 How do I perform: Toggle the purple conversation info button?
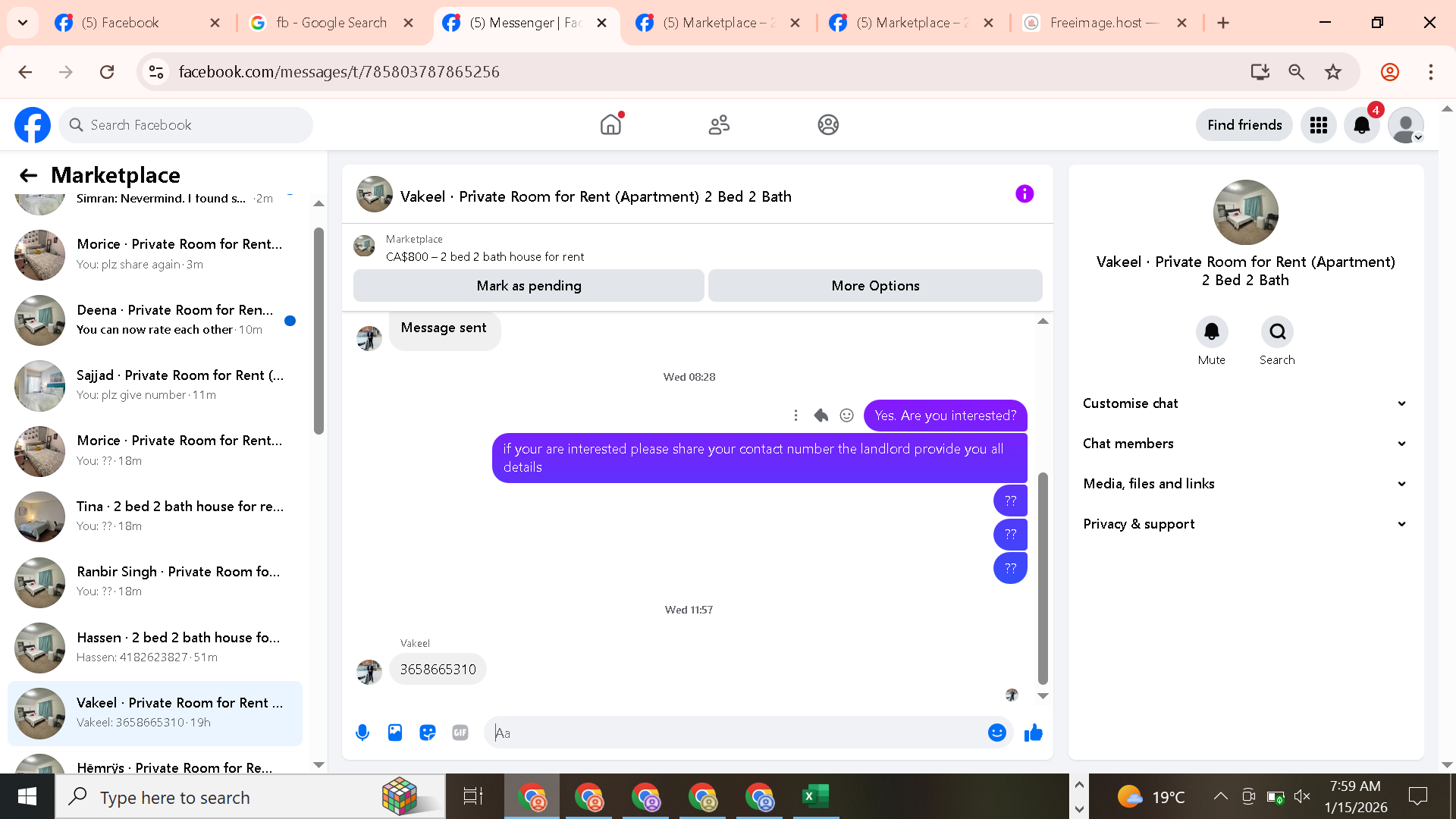[1024, 194]
